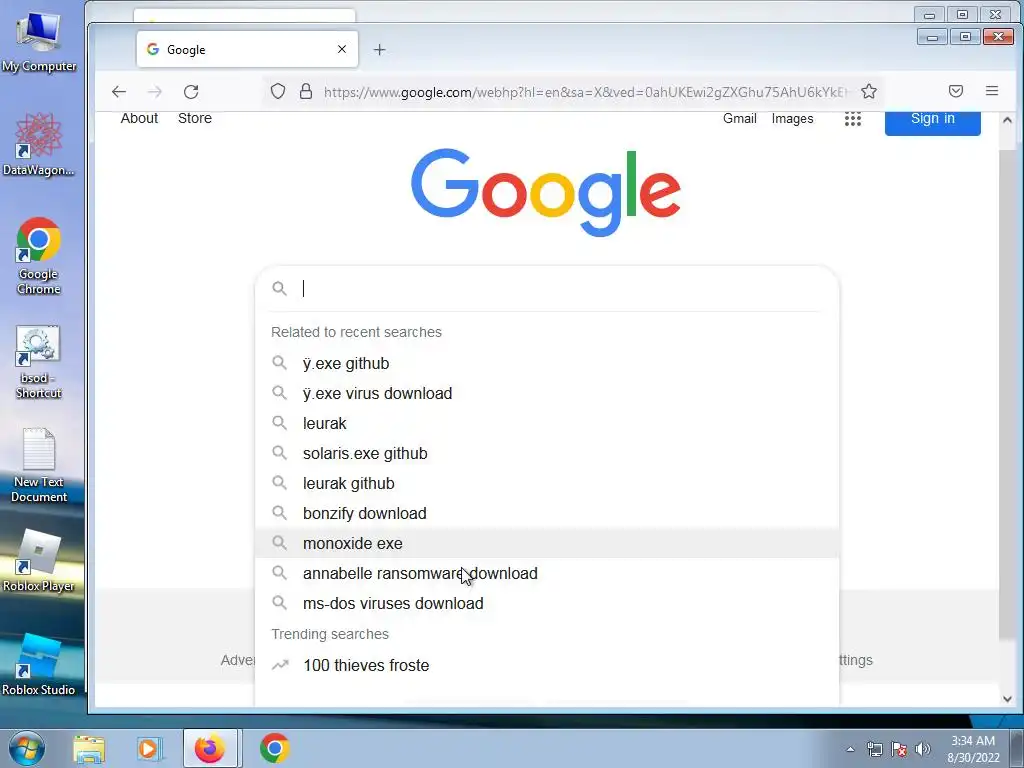
Task: Open the network tray icon
Action: coord(874,749)
